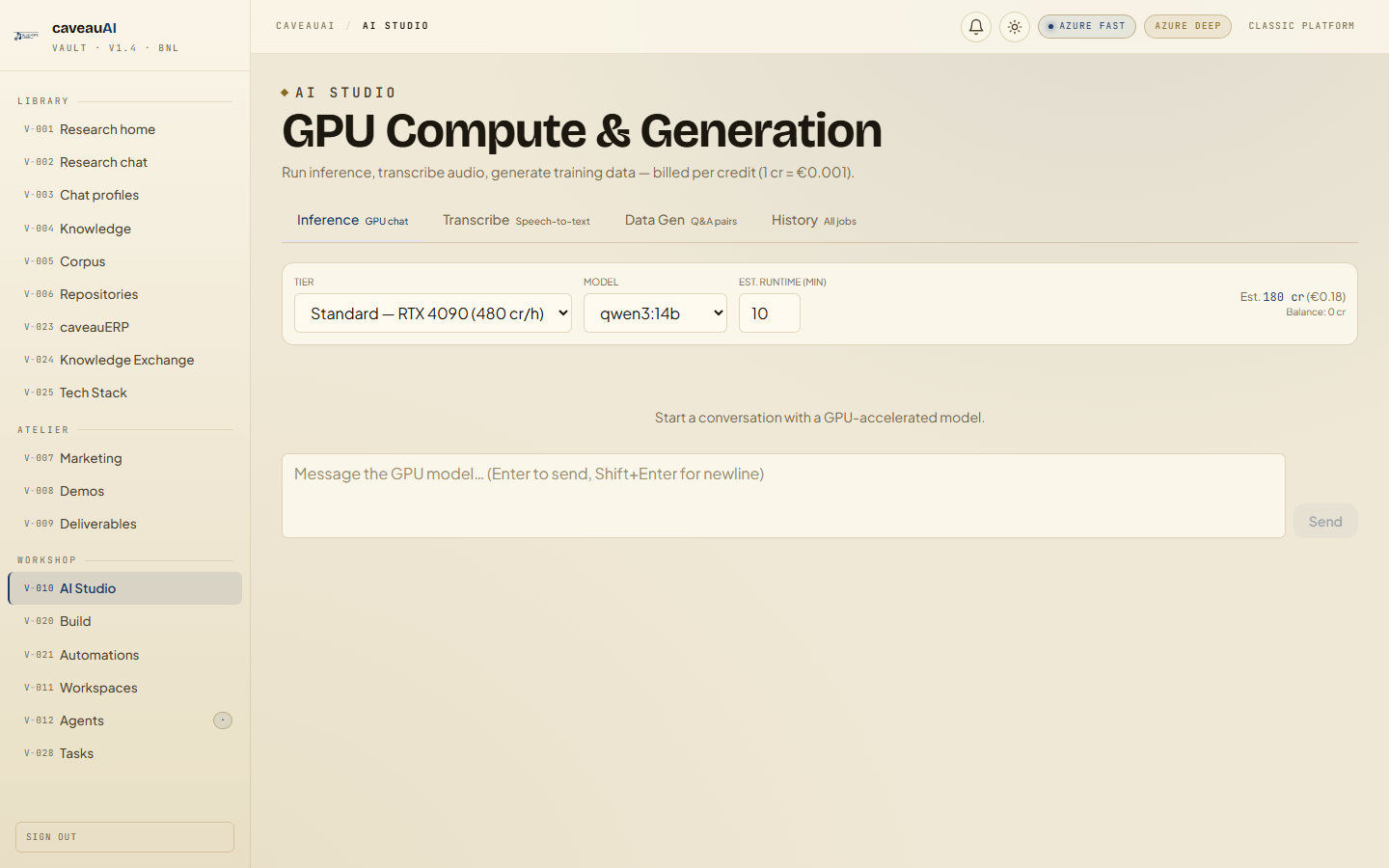1389x868 pixels.
Task: Go to Automations
Action: (124, 655)
